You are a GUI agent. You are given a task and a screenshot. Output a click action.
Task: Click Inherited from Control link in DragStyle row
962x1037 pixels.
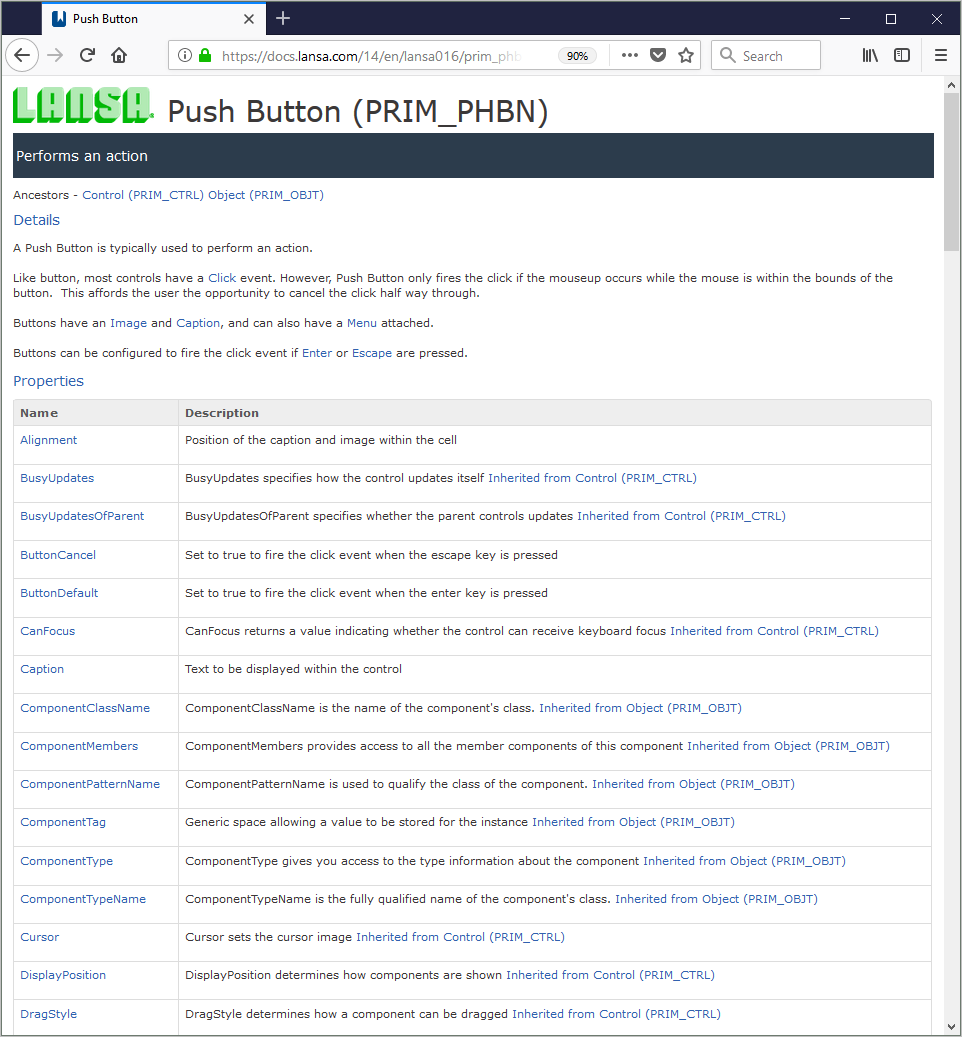pyautogui.click(x=616, y=1014)
